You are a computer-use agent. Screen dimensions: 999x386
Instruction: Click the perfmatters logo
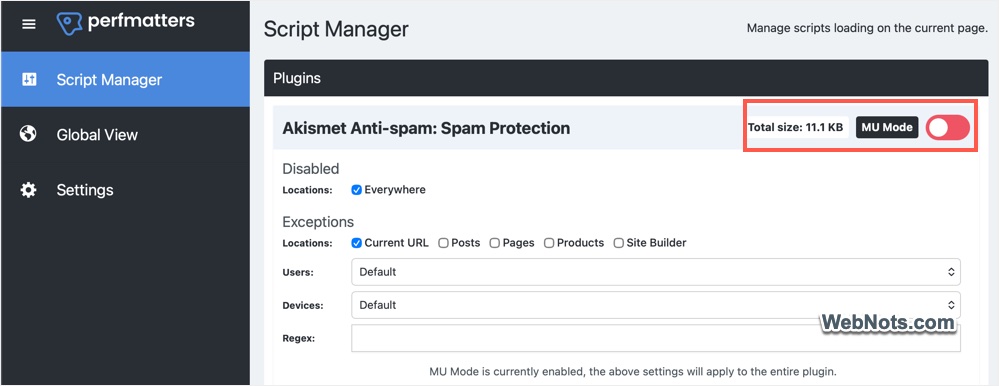pyautogui.click(x=126, y=23)
